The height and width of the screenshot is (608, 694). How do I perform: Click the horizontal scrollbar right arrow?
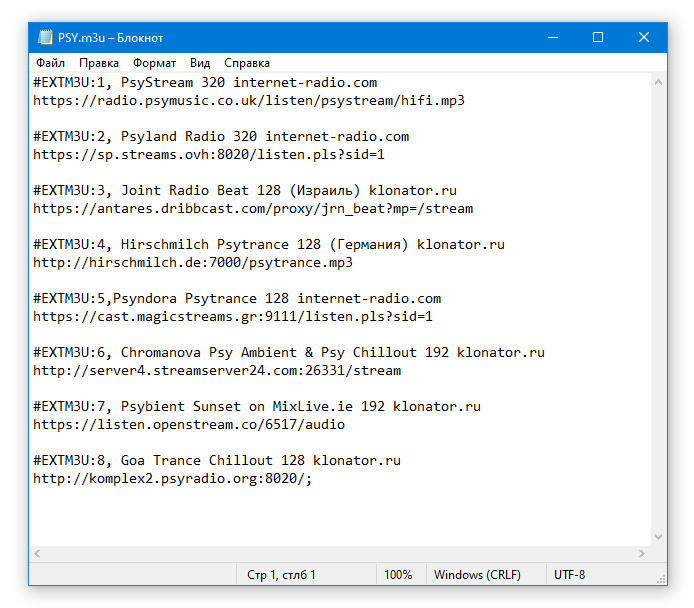(642, 553)
